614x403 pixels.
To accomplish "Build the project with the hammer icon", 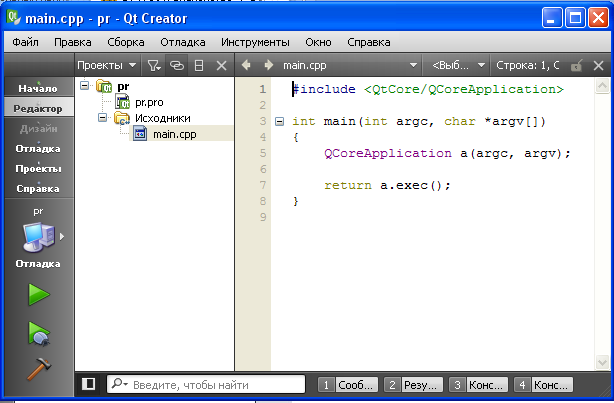I will click(39, 369).
